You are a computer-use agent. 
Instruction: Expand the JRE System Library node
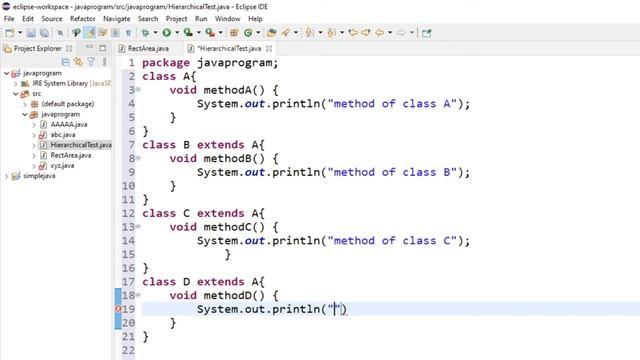tap(16, 84)
